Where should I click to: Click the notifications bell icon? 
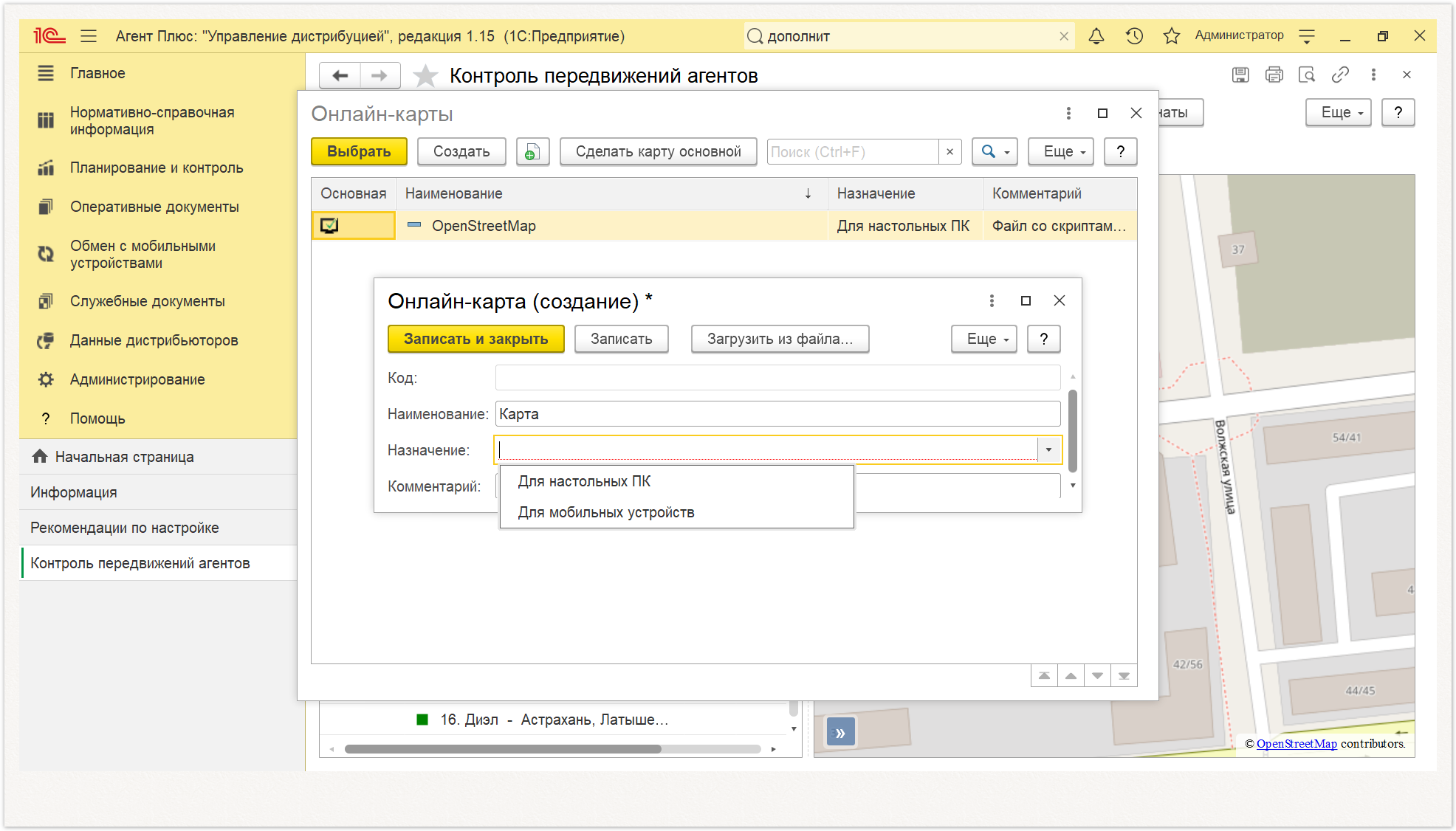click(1096, 36)
